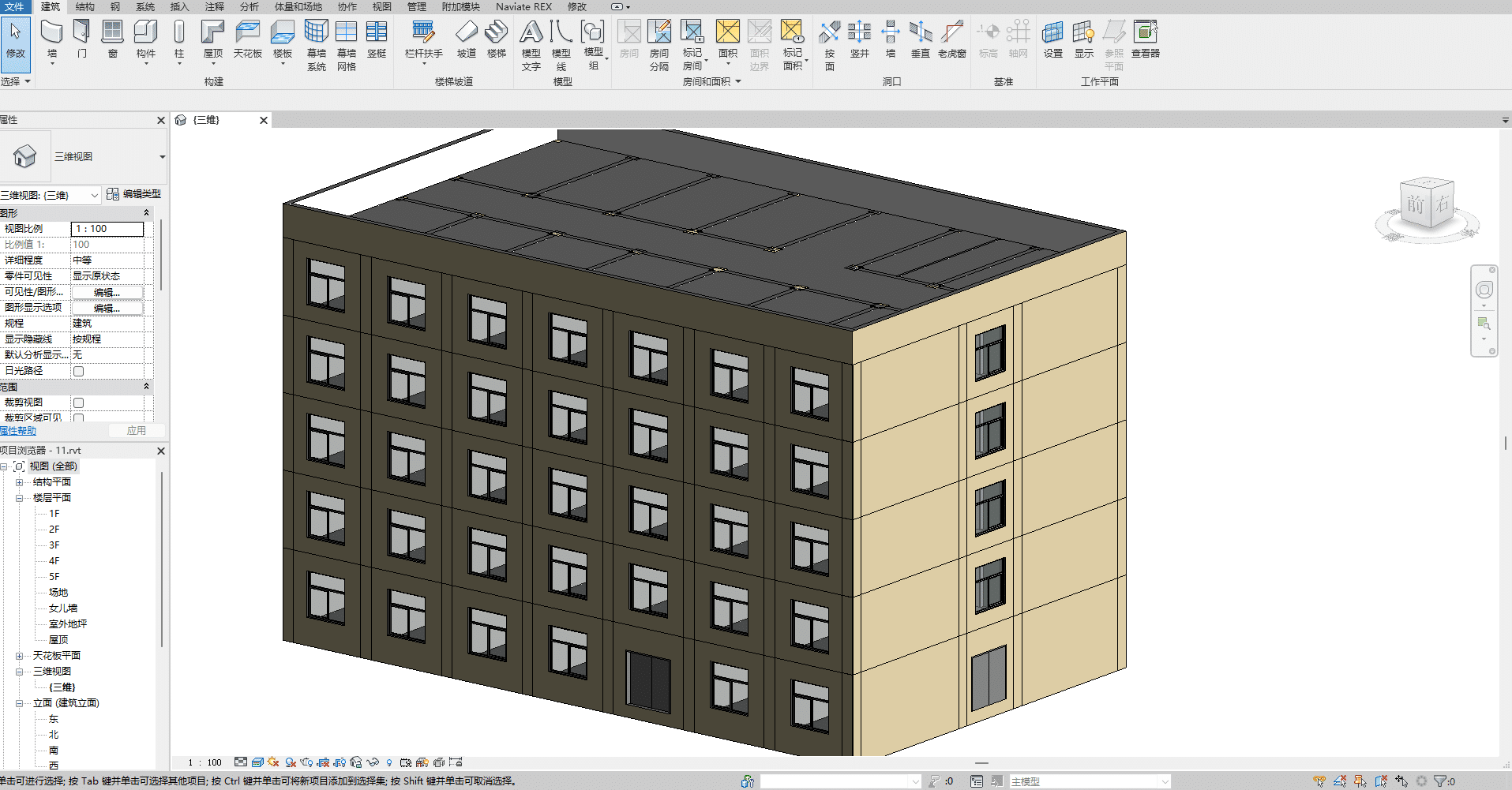Viewport: 1512px width, 790px height.
Task: Activate the 屋顶 (Roof) tool
Action: click(213, 41)
